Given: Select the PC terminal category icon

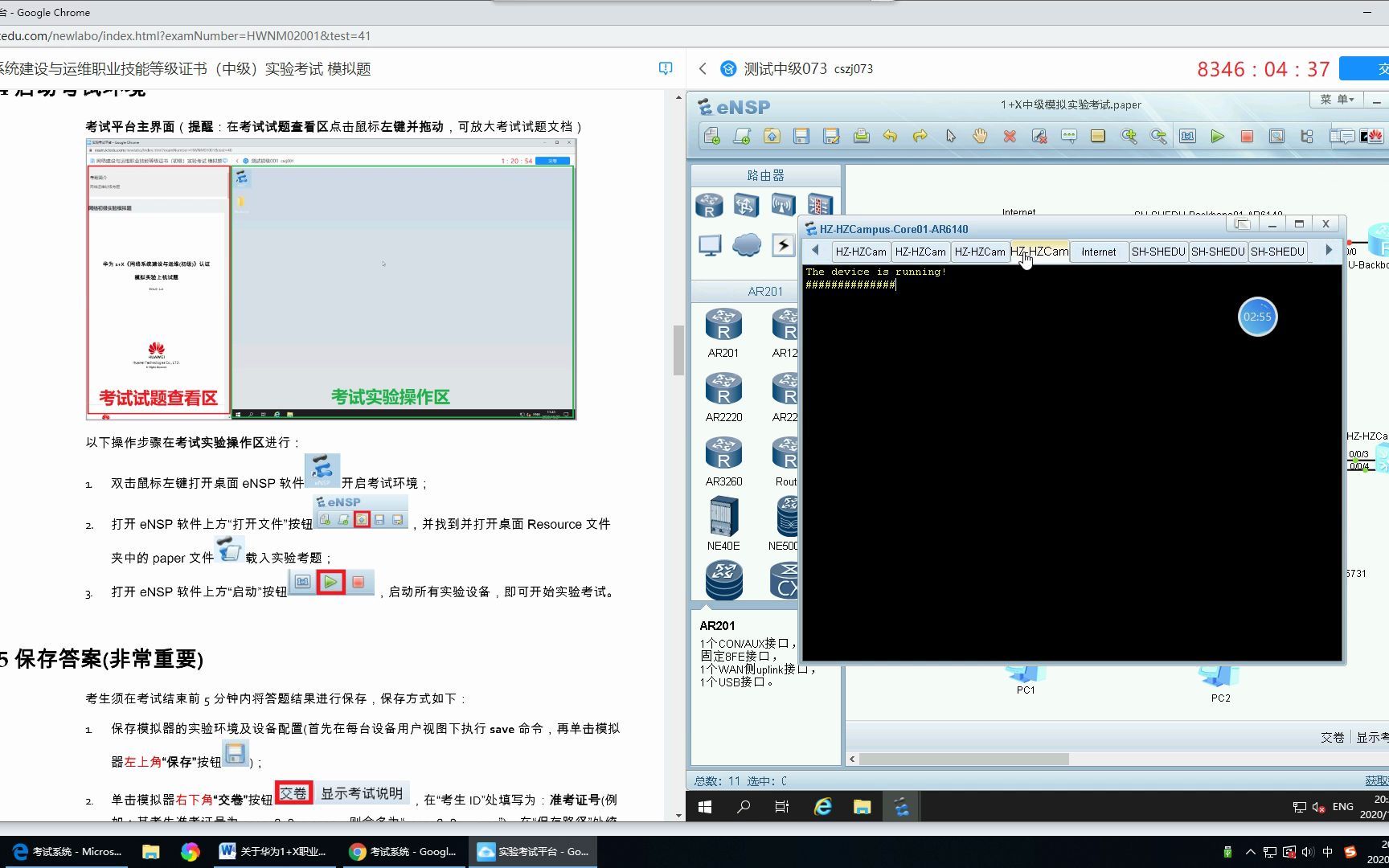Looking at the screenshot, I should tap(709, 245).
